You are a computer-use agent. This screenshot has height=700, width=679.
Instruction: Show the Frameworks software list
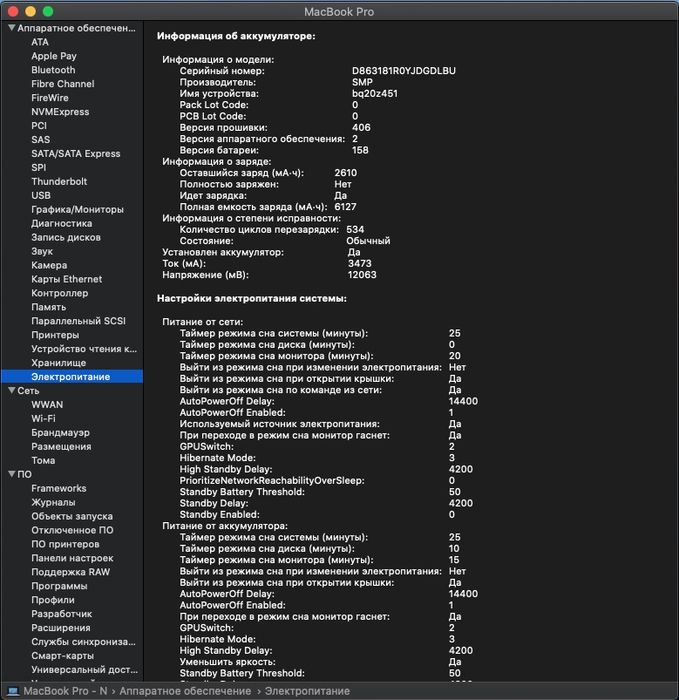point(58,489)
